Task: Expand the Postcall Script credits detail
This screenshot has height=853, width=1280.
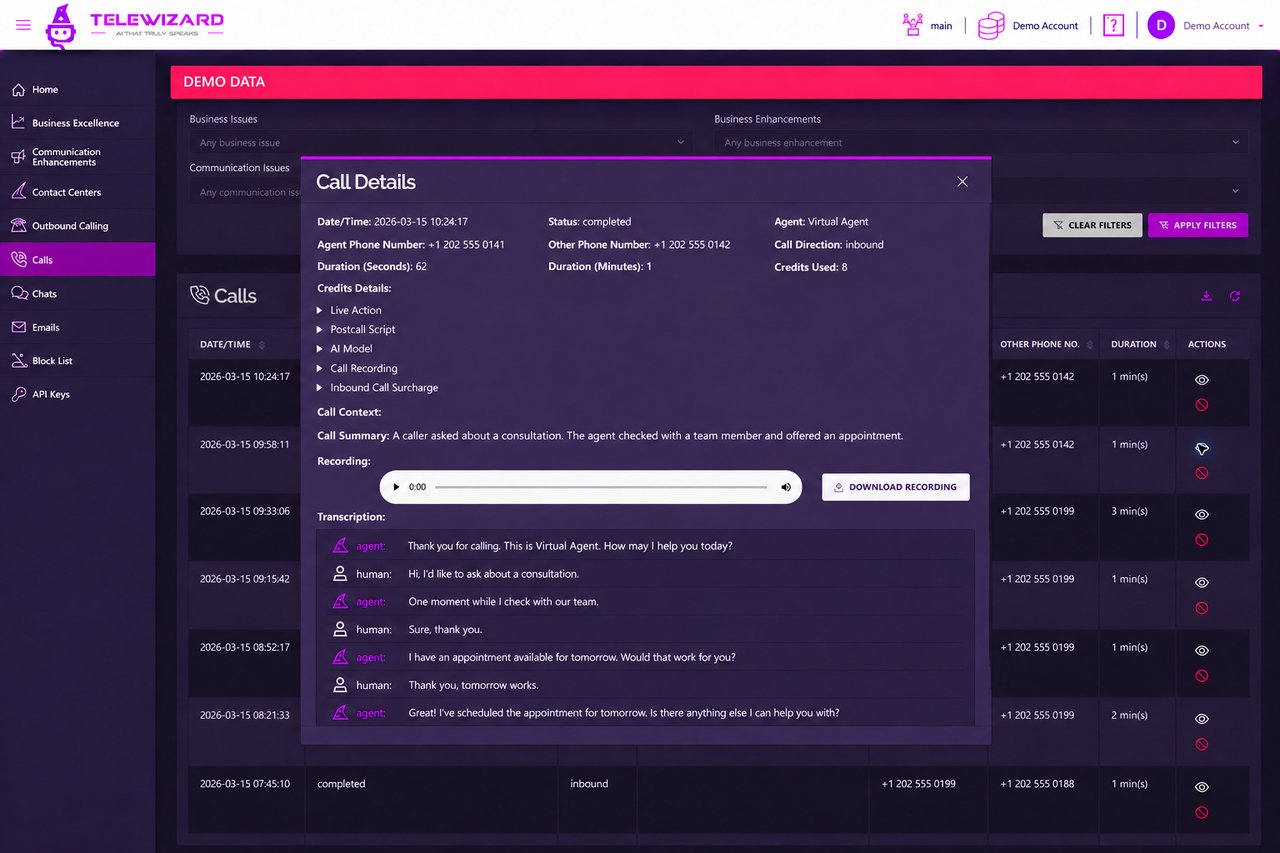Action: [356, 329]
